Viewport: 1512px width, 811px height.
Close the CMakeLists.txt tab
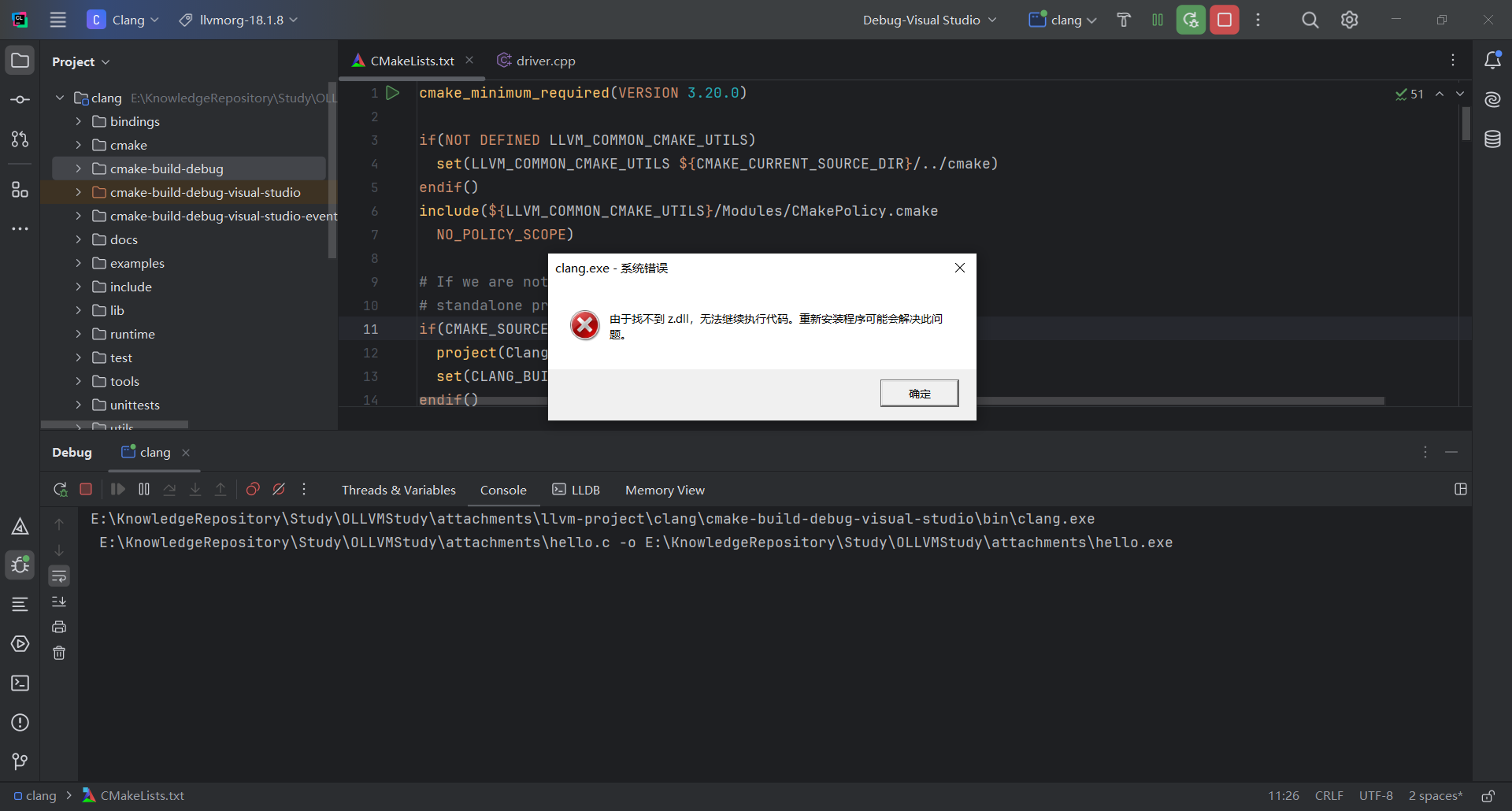pyautogui.click(x=469, y=61)
